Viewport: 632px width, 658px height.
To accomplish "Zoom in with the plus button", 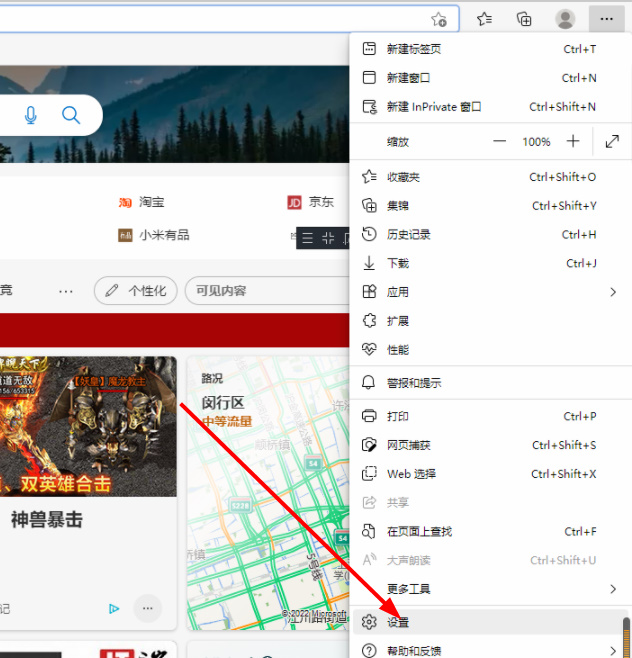I will click(572, 141).
